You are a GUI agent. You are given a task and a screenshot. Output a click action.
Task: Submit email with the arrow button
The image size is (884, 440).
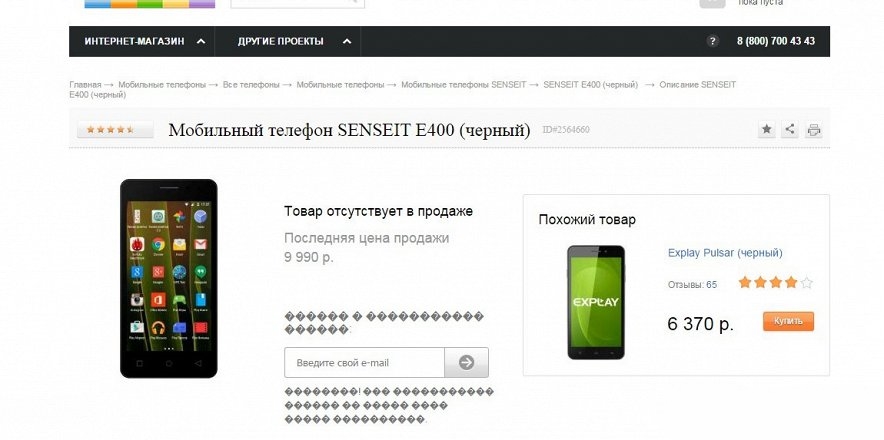(466, 362)
